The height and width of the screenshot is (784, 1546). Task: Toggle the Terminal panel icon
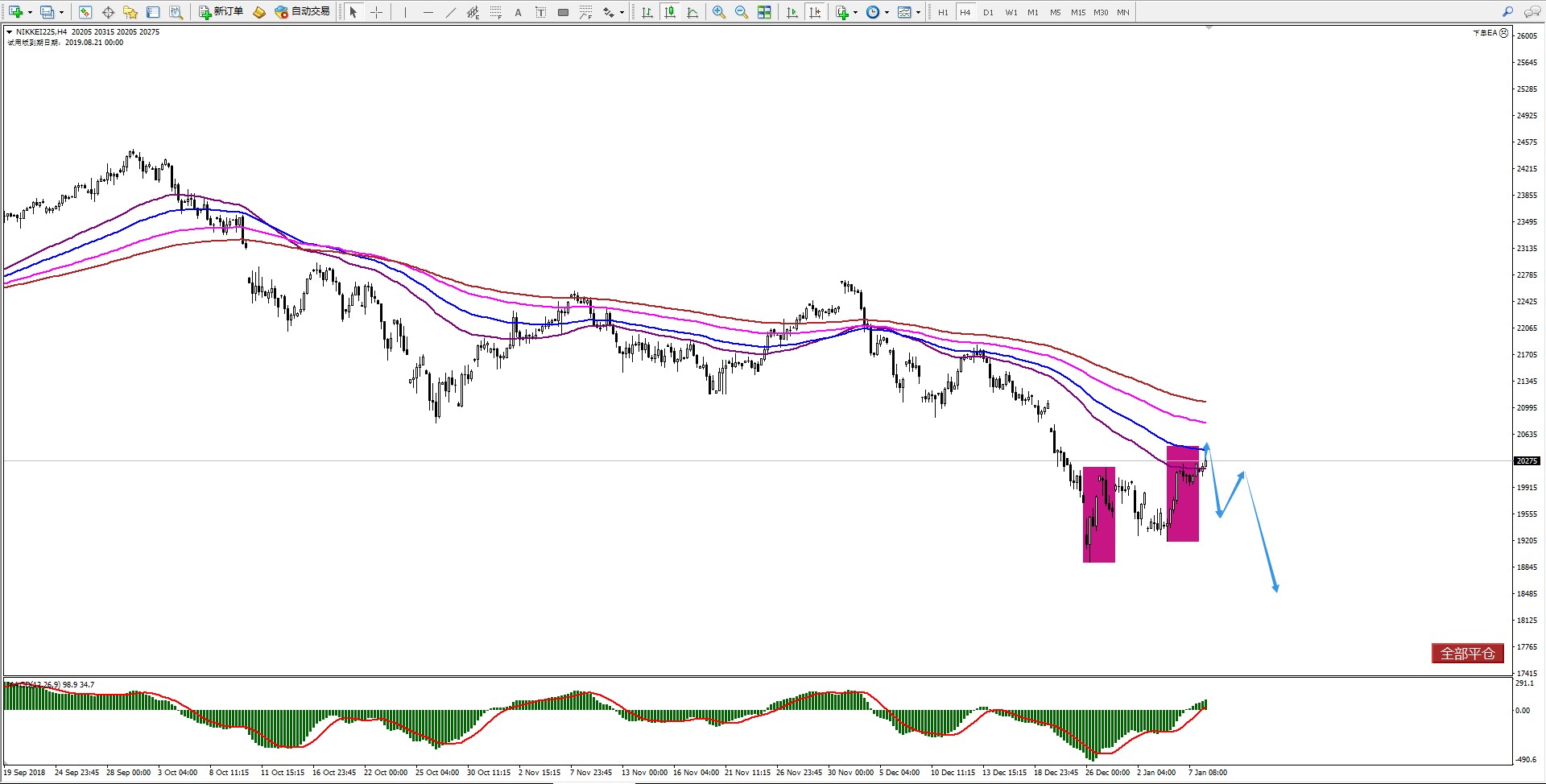tap(153, 12)
